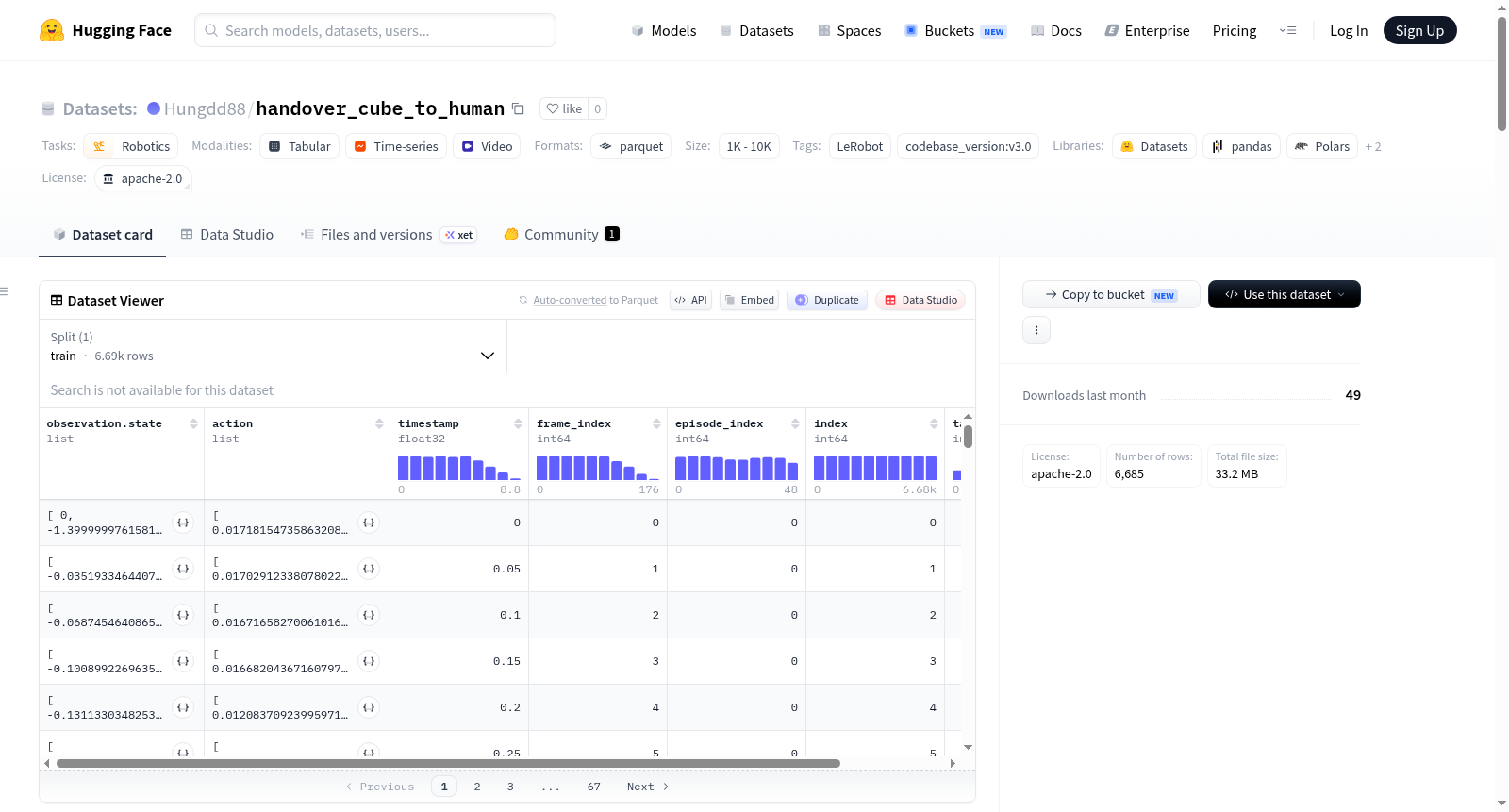Click the table's vertical scrollbar thumb
Image resolution: width=1509 pixels, height=812 pixels.
(x=969, y=437)
